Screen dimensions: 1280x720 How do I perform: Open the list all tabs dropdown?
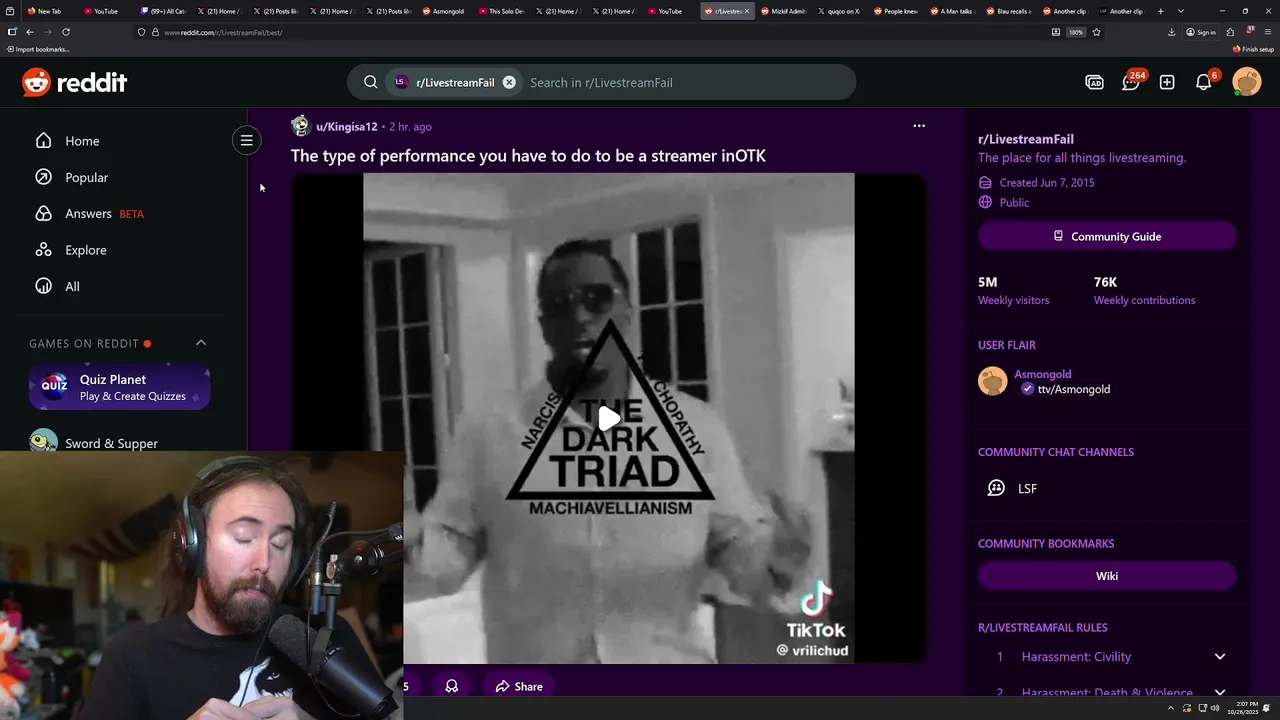[x=1181, y=11]
